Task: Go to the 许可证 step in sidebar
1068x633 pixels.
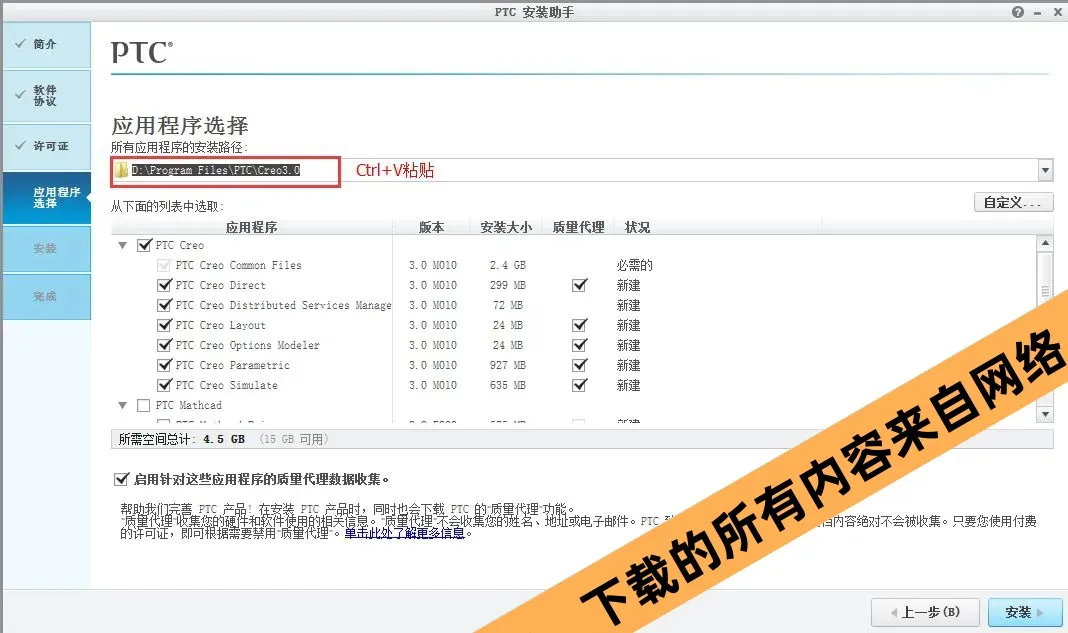Action: coord(47,146)
